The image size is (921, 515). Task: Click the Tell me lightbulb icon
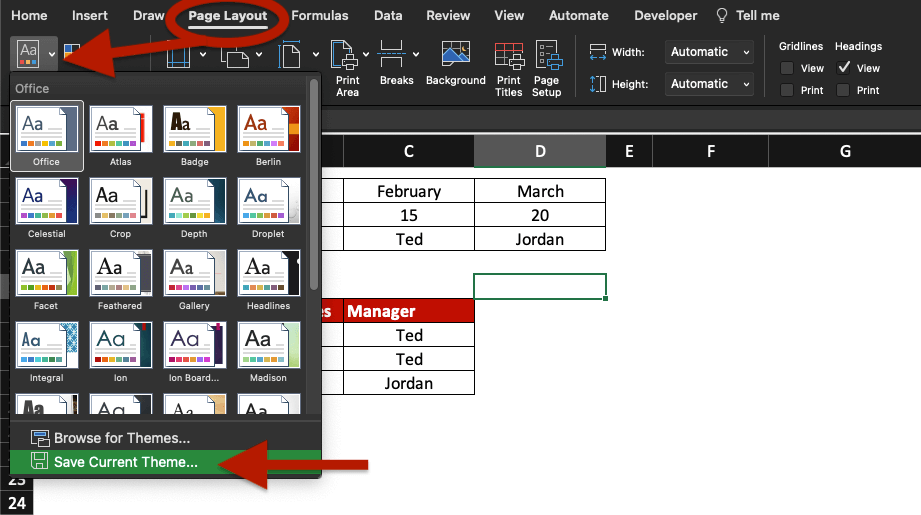point(722,16)
